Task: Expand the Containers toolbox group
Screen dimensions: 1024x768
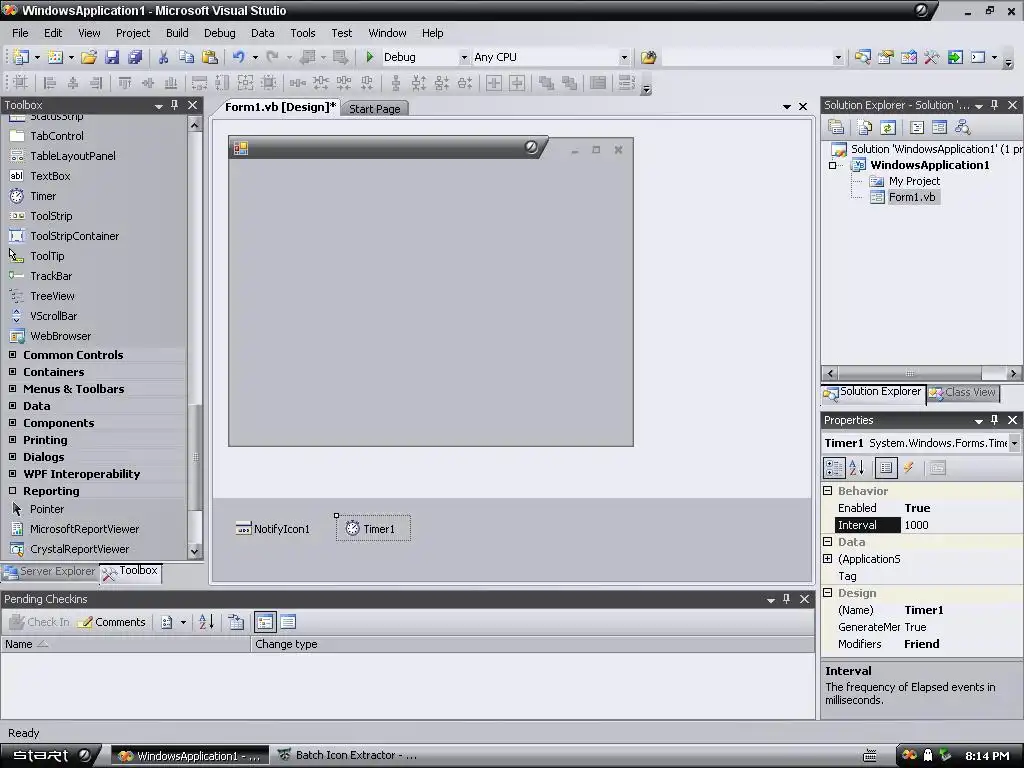Action: (12, 372)
